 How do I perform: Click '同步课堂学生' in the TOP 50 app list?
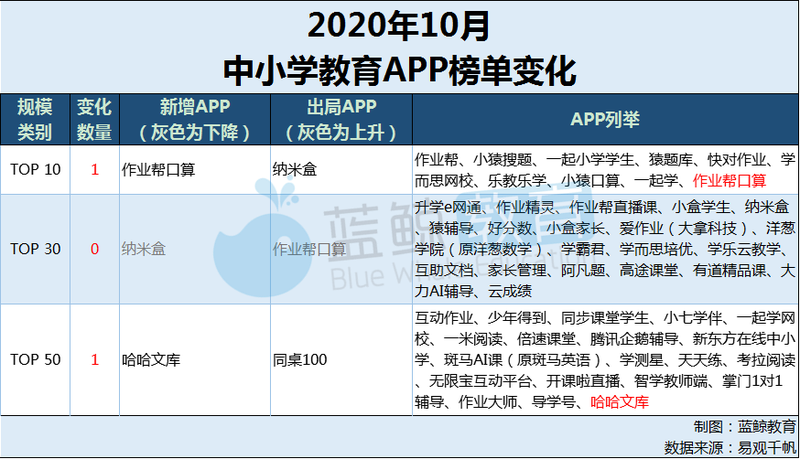605,318
